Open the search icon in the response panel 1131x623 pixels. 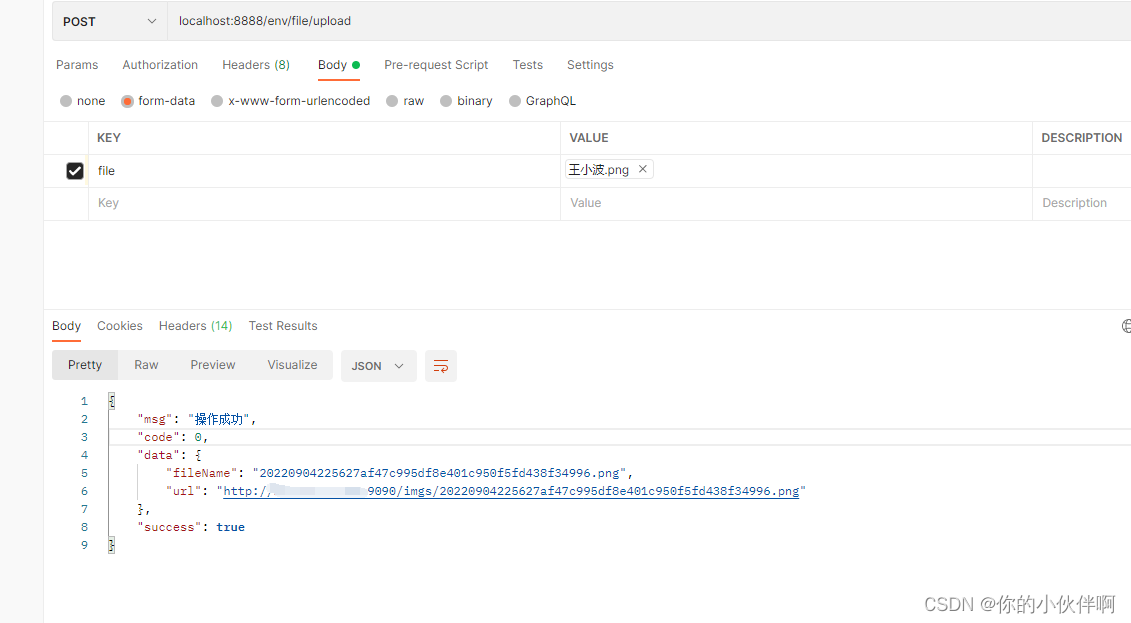click(x=1126, y=325)
